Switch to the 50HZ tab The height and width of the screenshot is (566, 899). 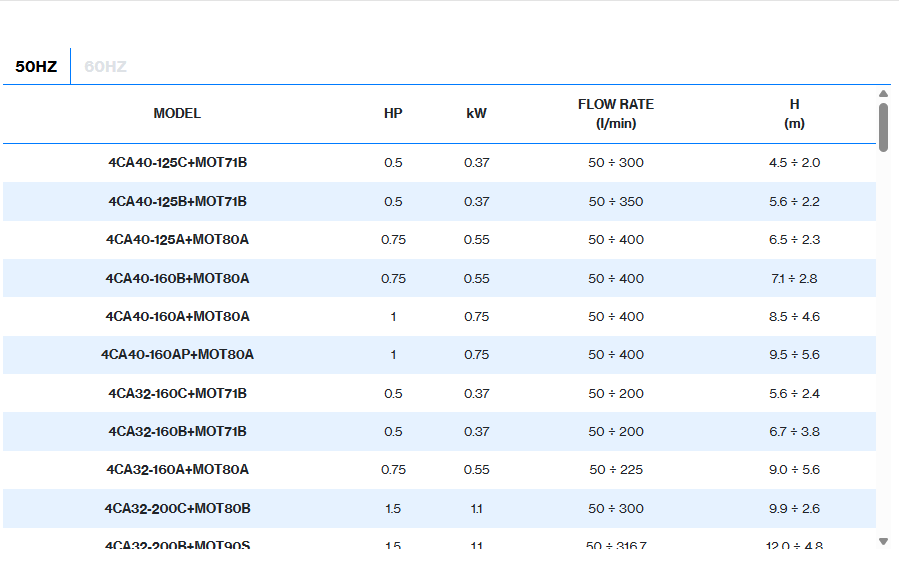[x=36, y=67]
